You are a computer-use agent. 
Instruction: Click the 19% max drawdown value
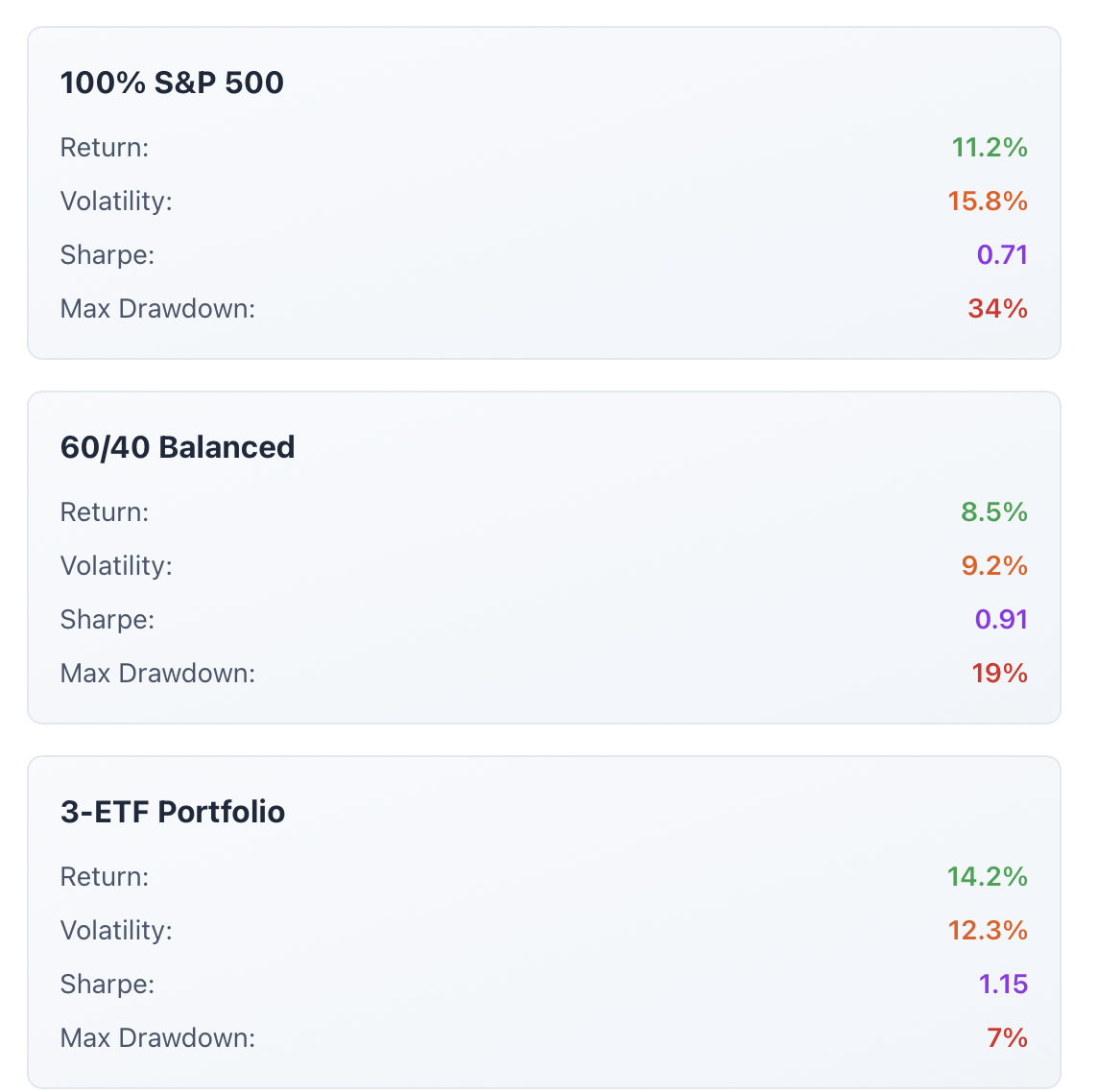(1000, 674)
